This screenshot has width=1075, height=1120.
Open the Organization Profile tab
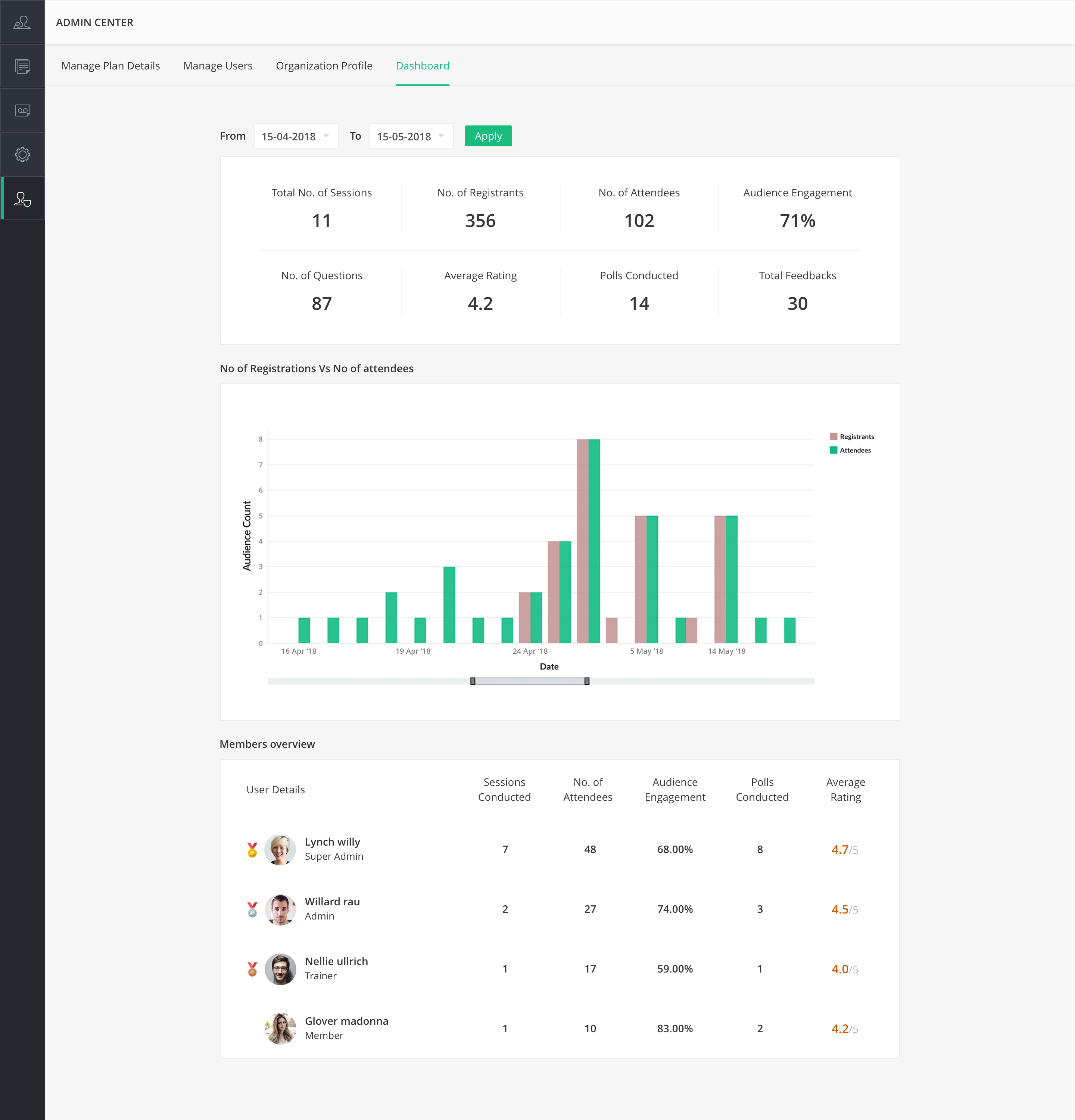point(324,66)
